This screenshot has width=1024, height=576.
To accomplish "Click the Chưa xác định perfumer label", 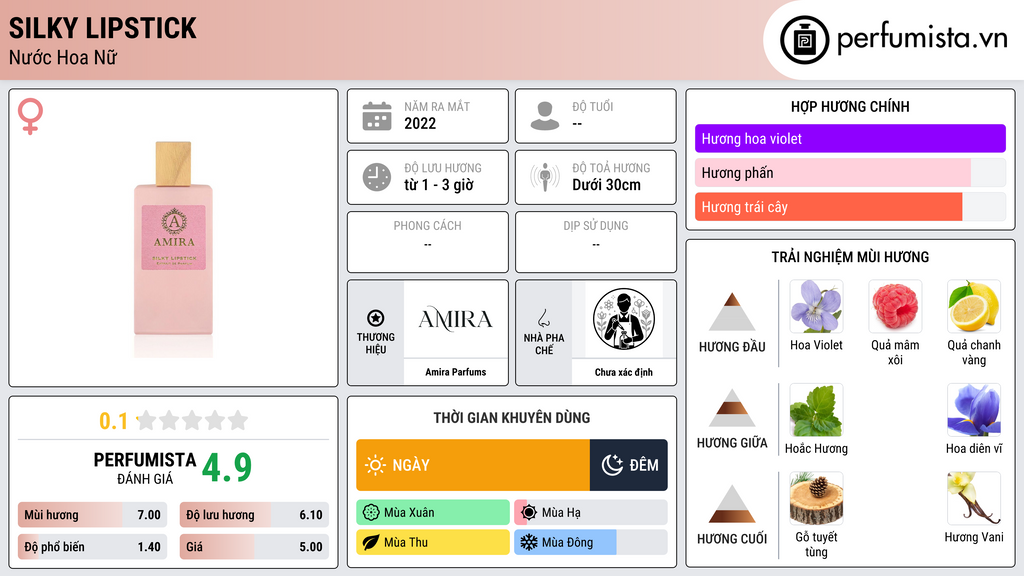I will (x=624, y=372).
